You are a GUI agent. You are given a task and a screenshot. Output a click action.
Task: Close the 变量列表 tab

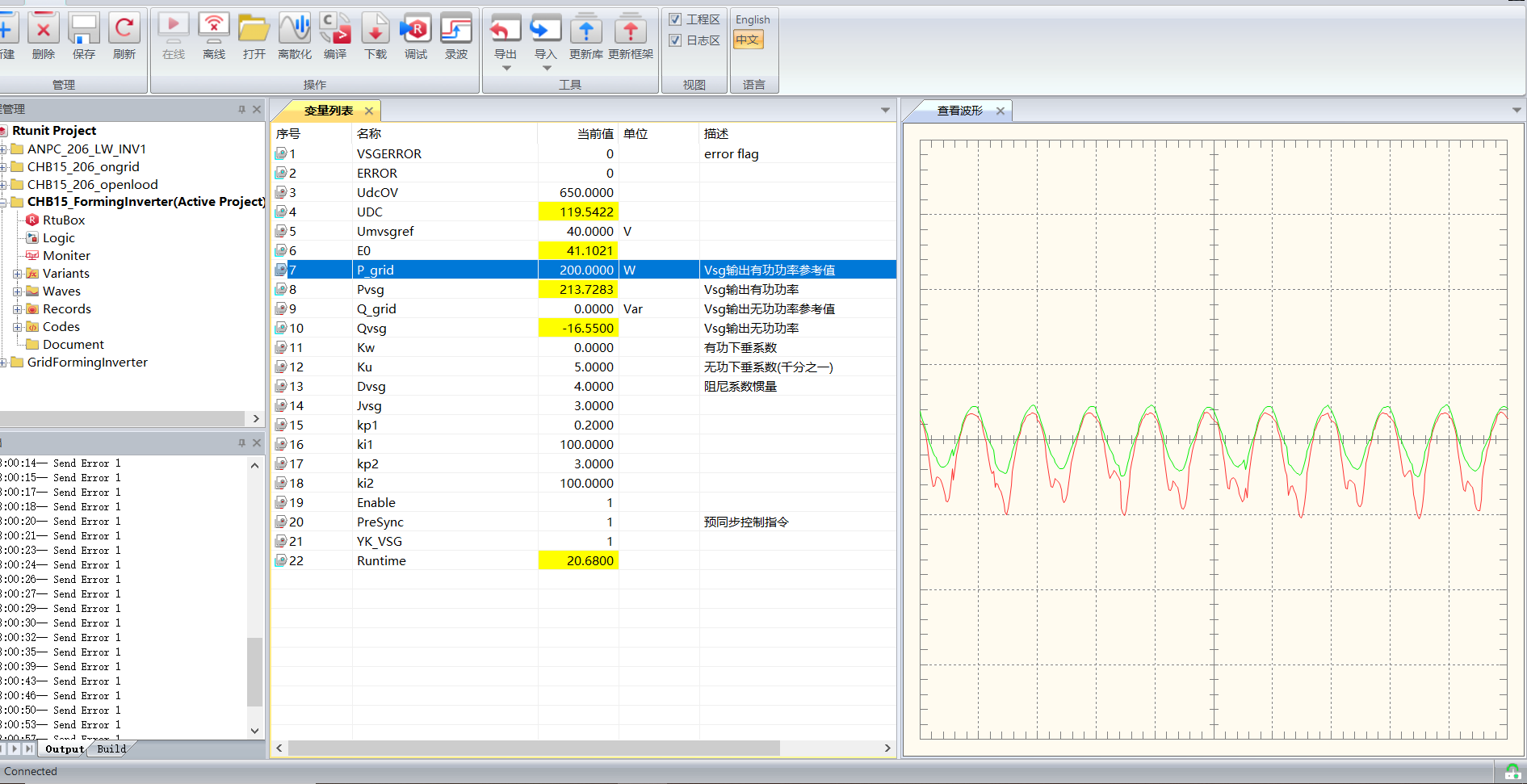pos(369,111)
